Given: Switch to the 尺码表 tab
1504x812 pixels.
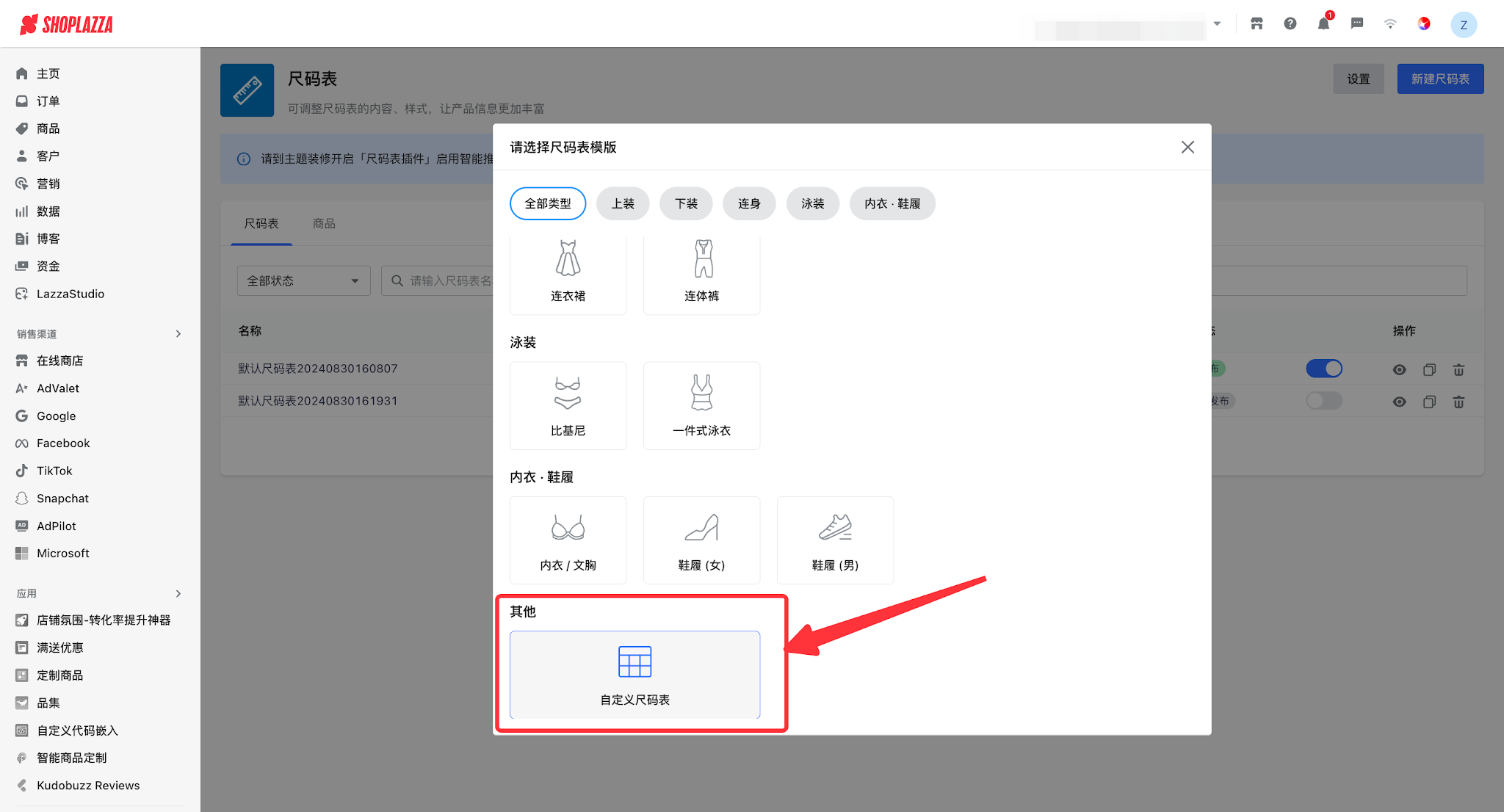Looking at the screenshot, I should click(x=261, y=223).
